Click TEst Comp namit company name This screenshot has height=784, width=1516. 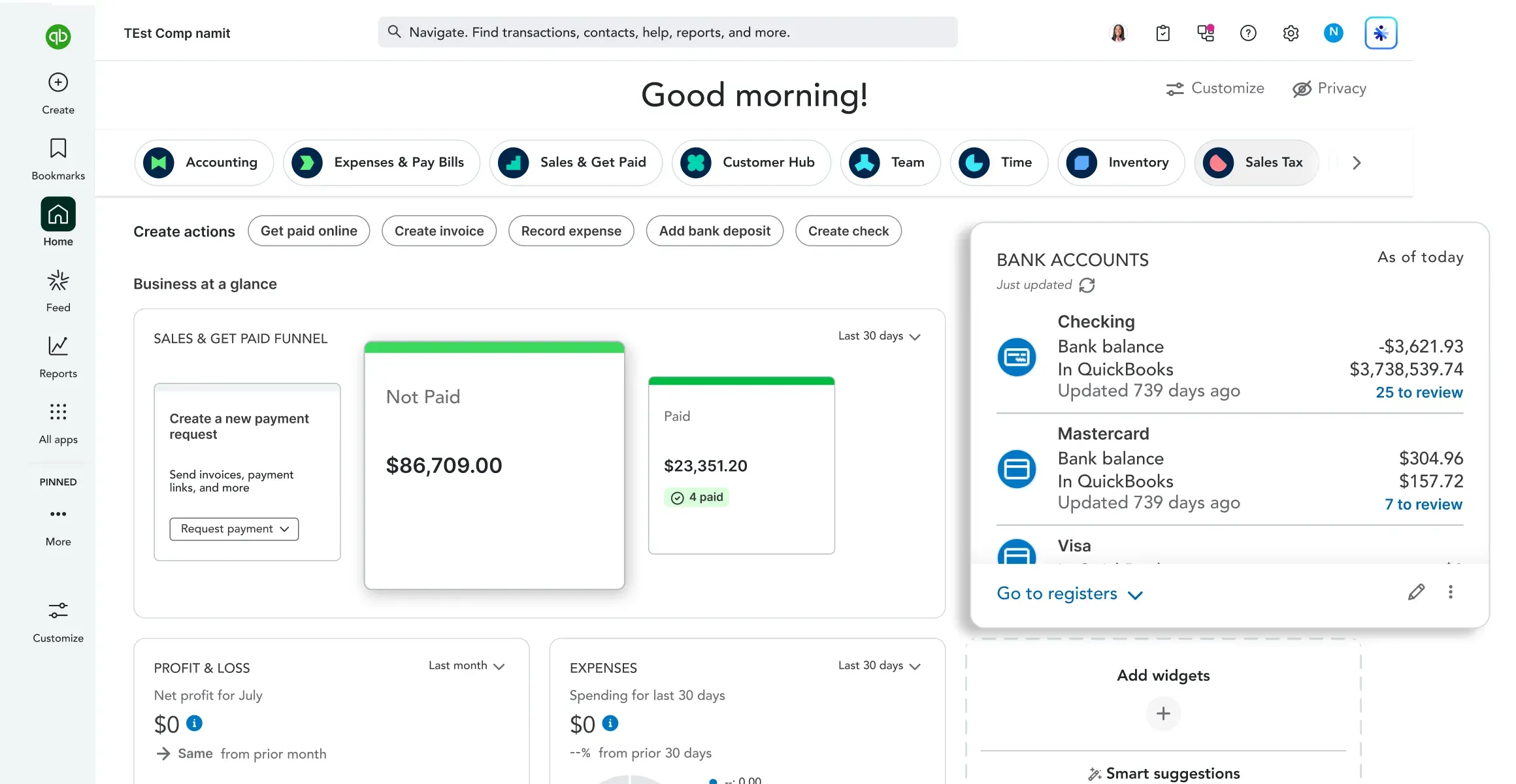(x=177, y=33)
